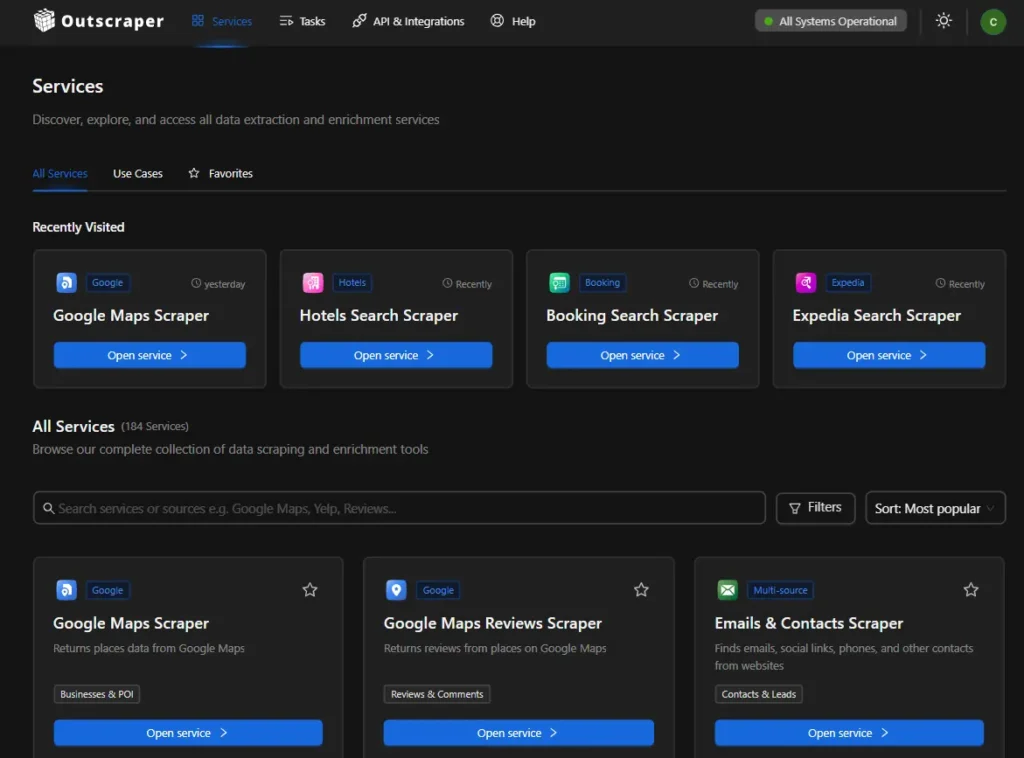Click the All Systems Operational status button
The image size is (1024, 758).
tap(830, 19)
